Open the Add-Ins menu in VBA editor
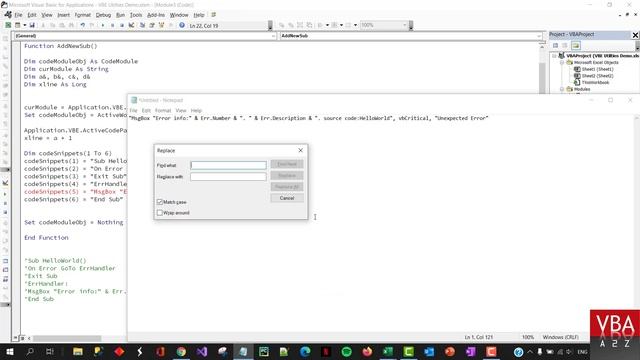This screenshot has height=360, width=640. click(156, 15)
